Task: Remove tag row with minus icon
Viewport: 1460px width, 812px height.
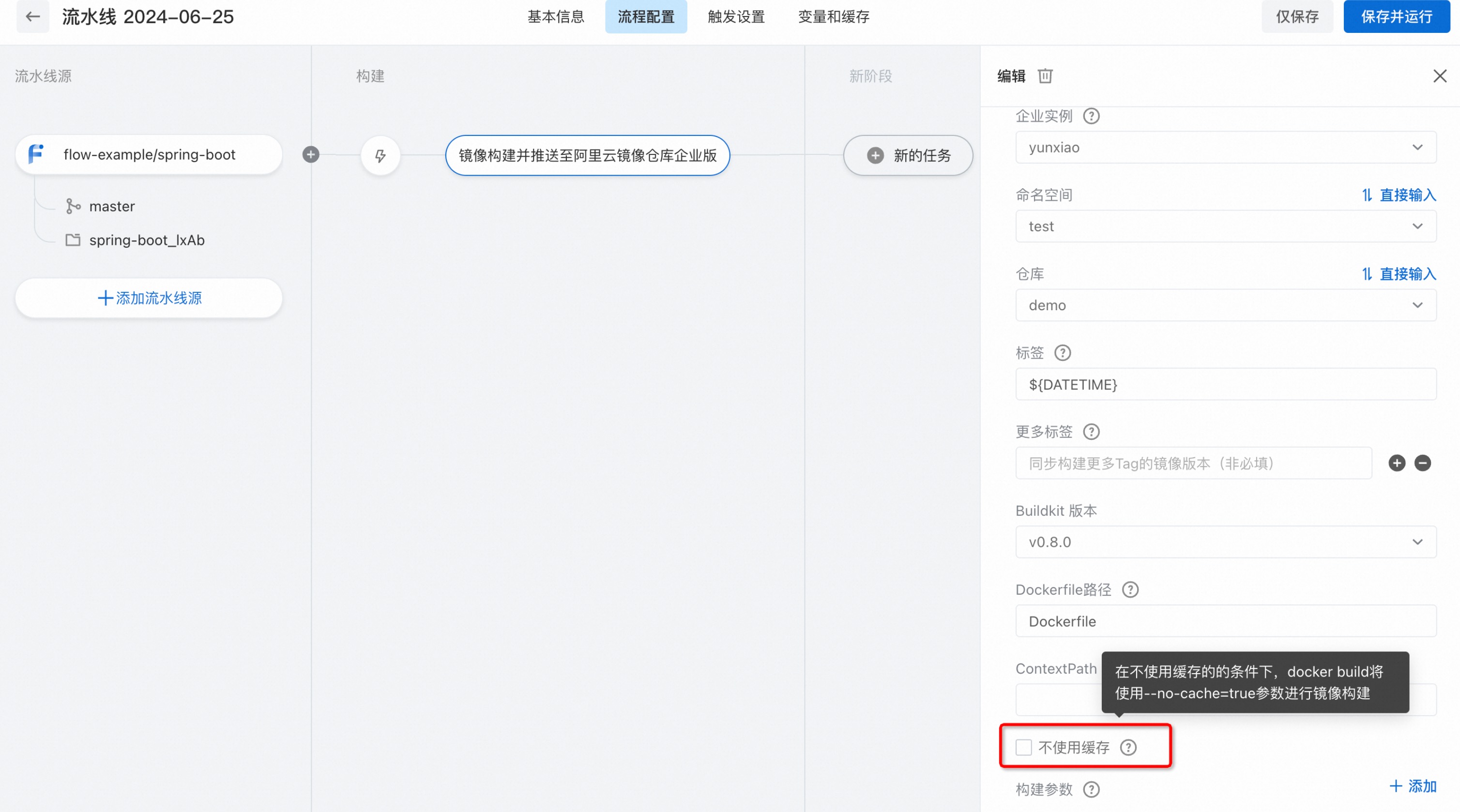Action: 1422,463
